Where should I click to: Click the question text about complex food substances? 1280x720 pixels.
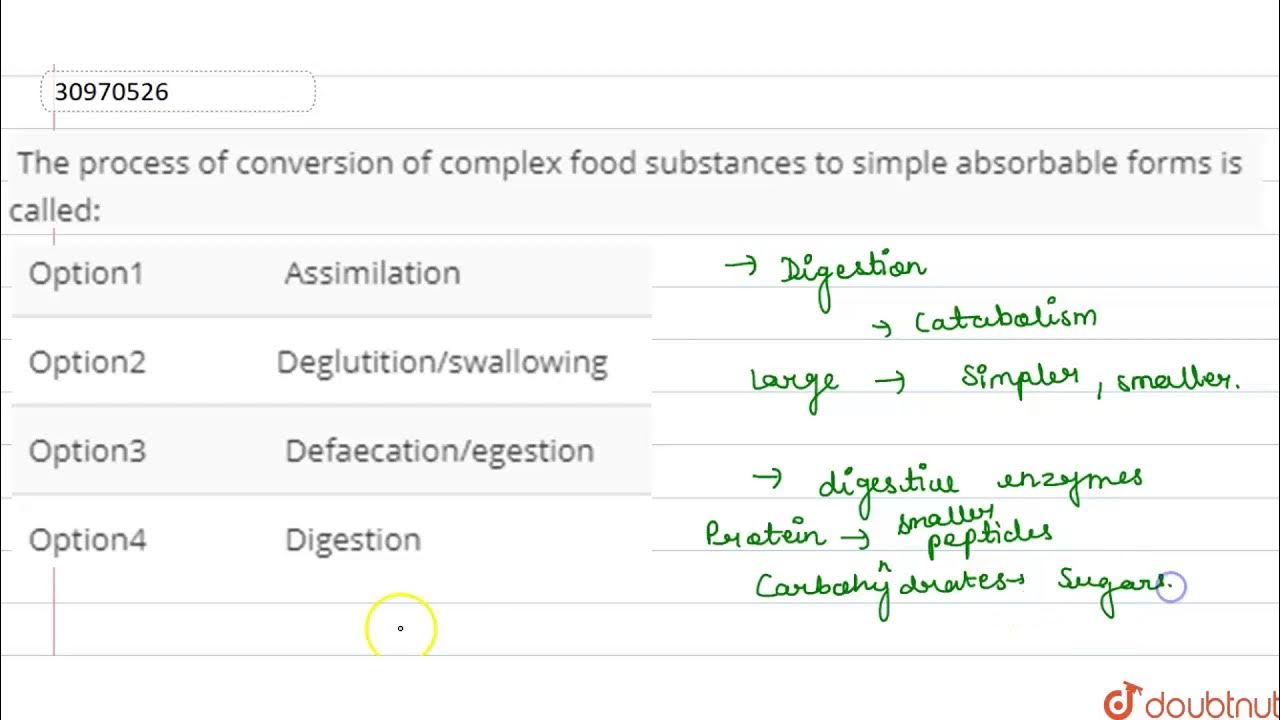(x=629, y=163)
